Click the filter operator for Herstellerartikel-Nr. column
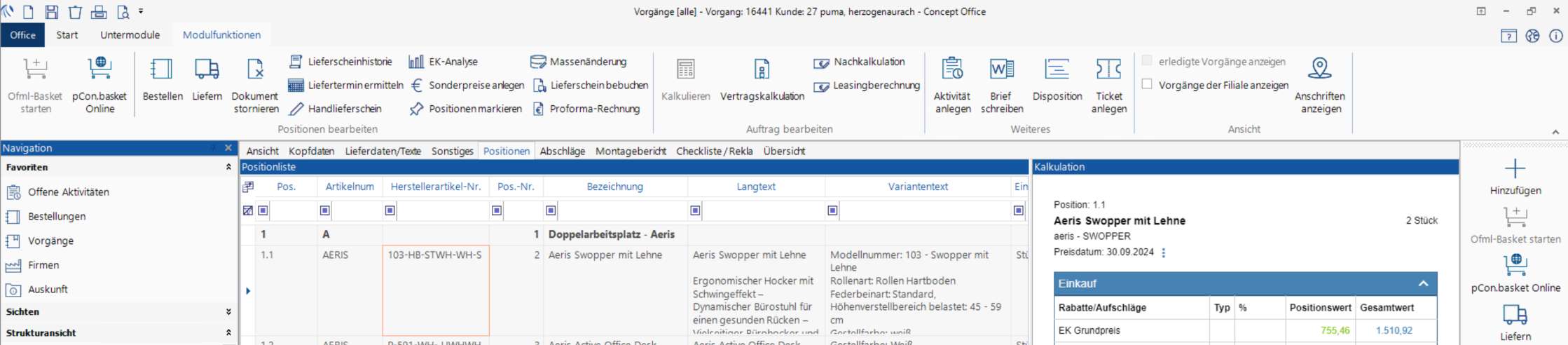This screenshot has width=1568, height=345. point(390,210)
